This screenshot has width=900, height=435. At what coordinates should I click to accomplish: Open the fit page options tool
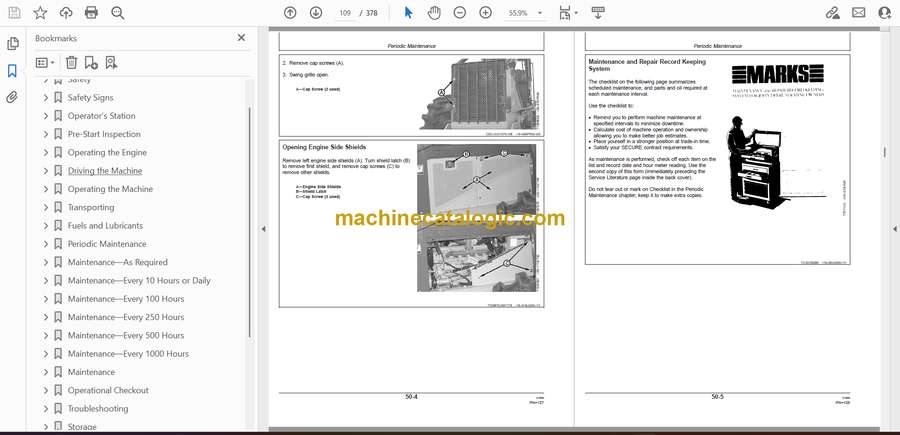[x=565, y=13]
